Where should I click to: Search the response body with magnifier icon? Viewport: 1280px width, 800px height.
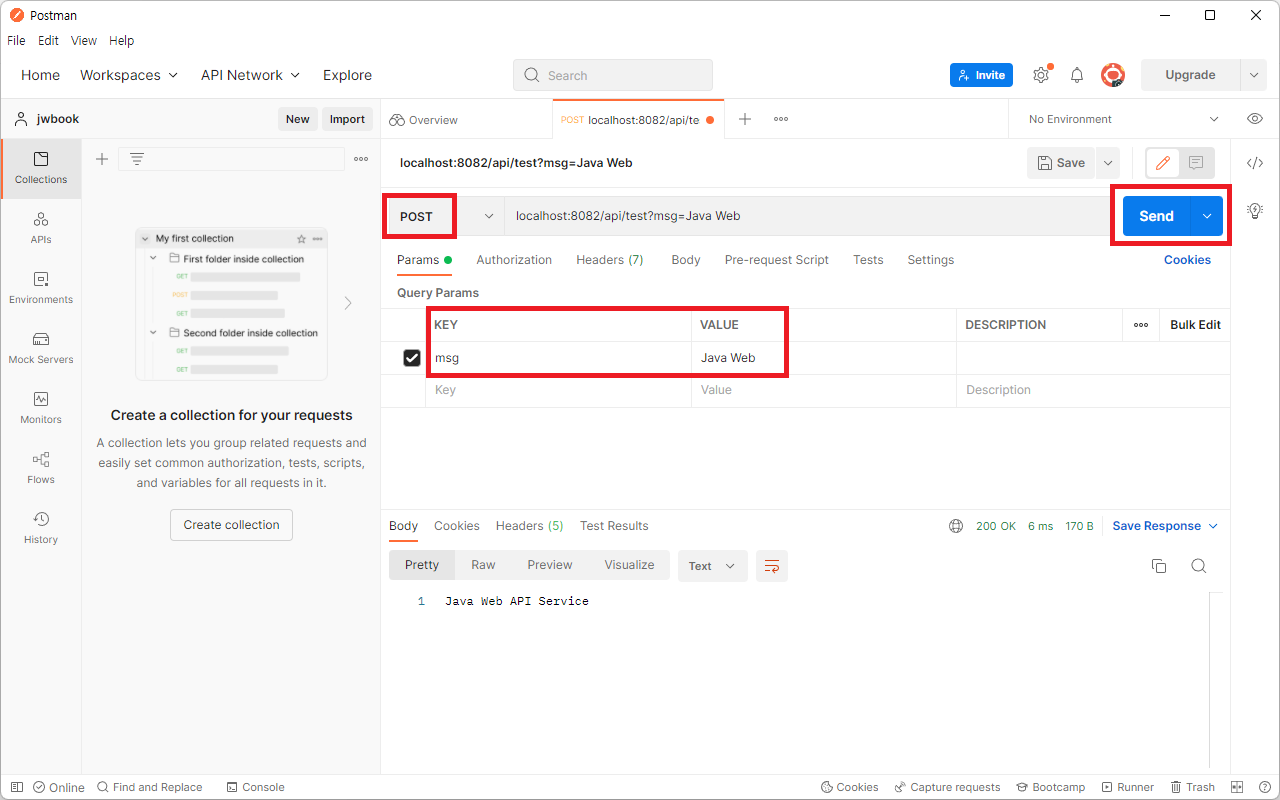(x=1199, y=566)
